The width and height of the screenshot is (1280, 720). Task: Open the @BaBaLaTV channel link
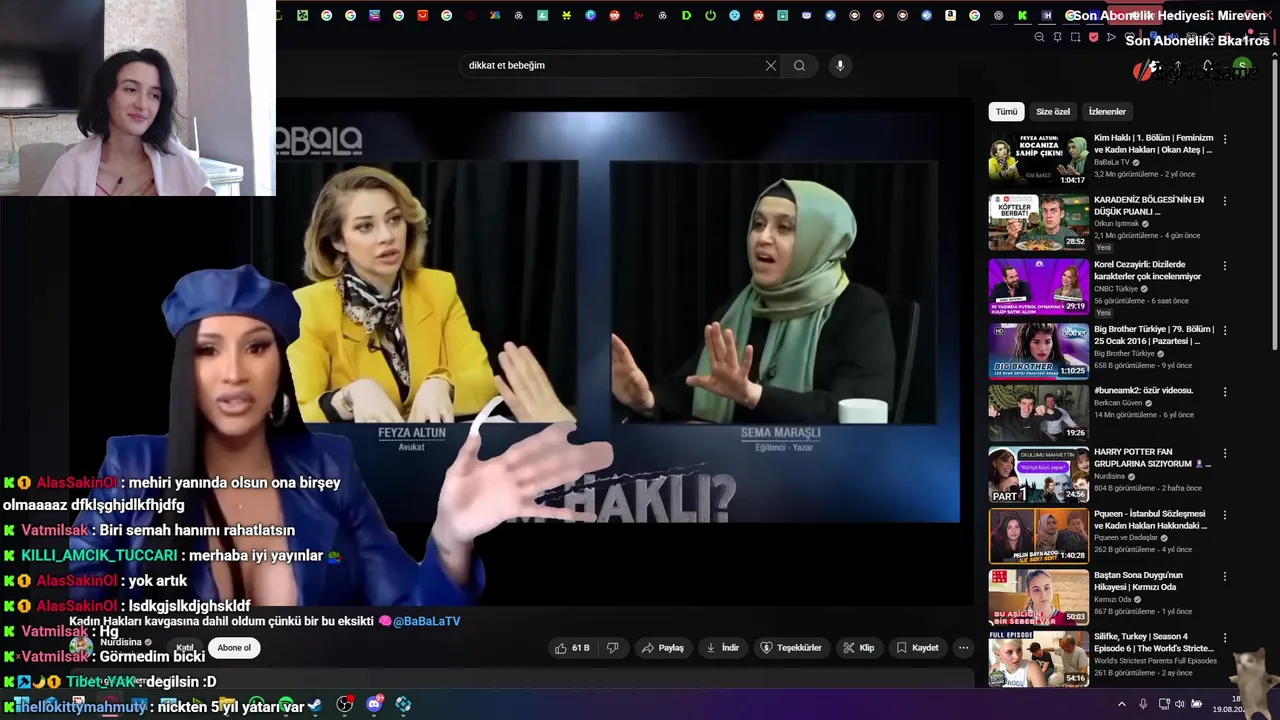click(x=427, y=621)
